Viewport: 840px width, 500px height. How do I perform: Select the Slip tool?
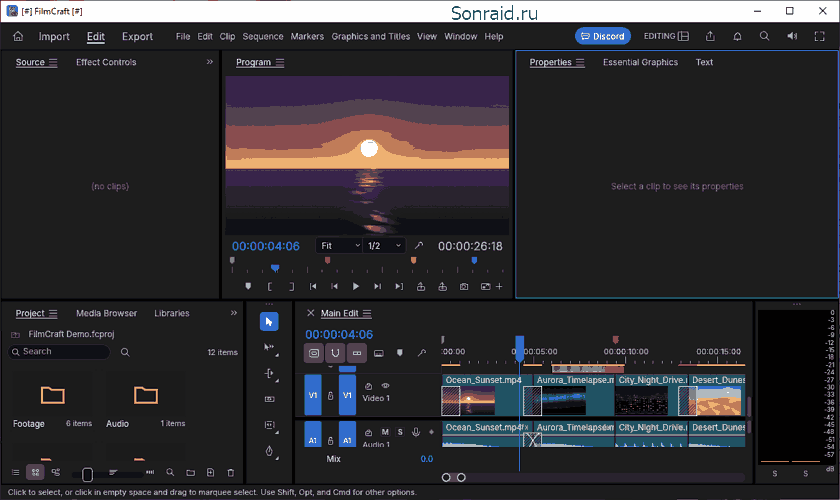click(269, 425)
